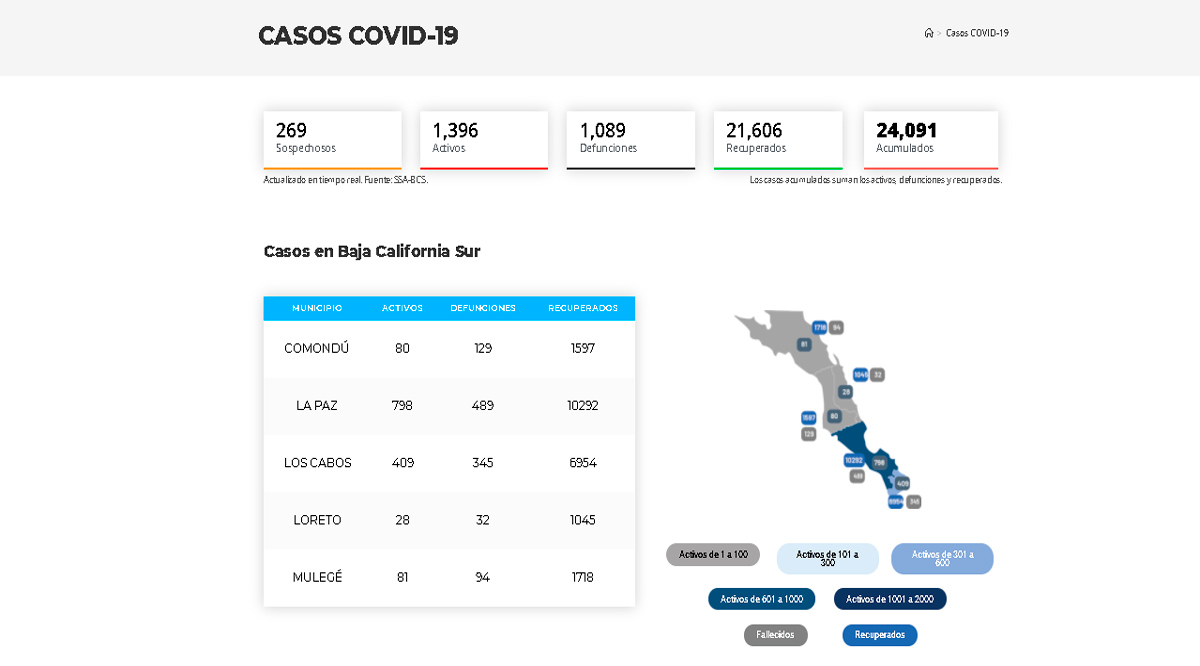Viewport: 1200px width, 666px height.
Task: Click legend Activos de 601 a 1000
Action: (x=762, y=599)
